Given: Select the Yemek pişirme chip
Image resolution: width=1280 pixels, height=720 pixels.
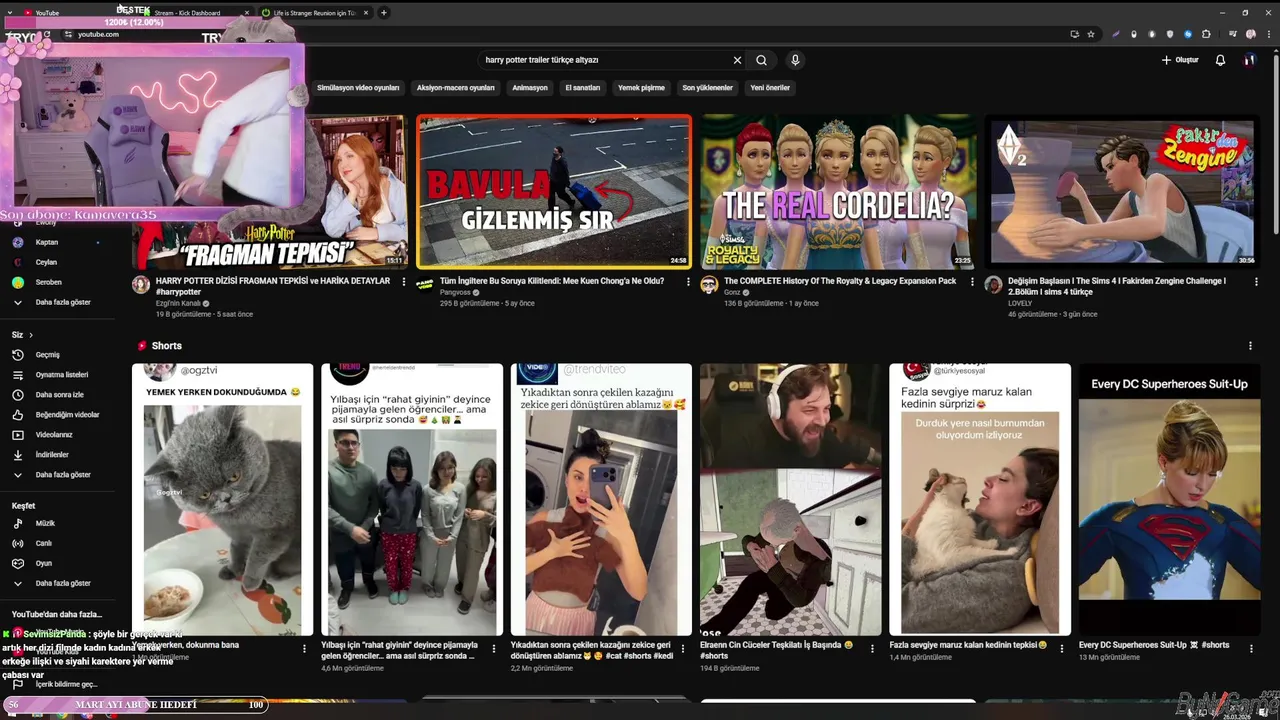Looking at the screenshot, I should coord(641,88).
